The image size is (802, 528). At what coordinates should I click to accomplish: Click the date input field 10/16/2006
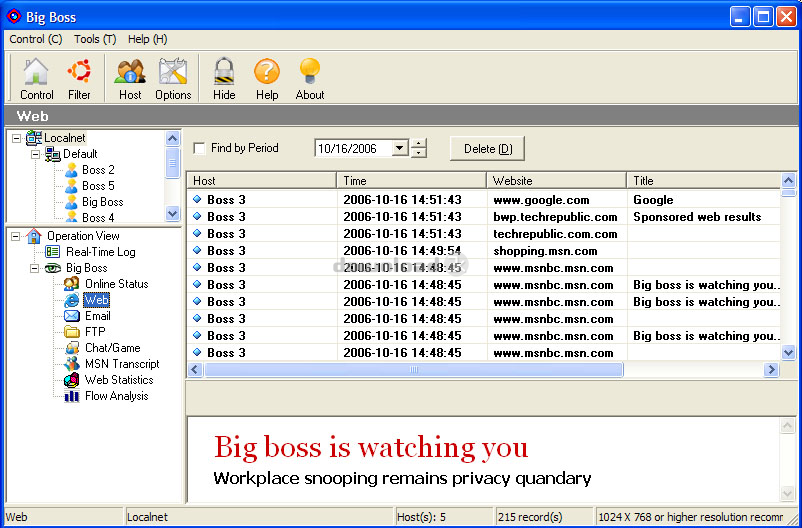click(353, 148)
